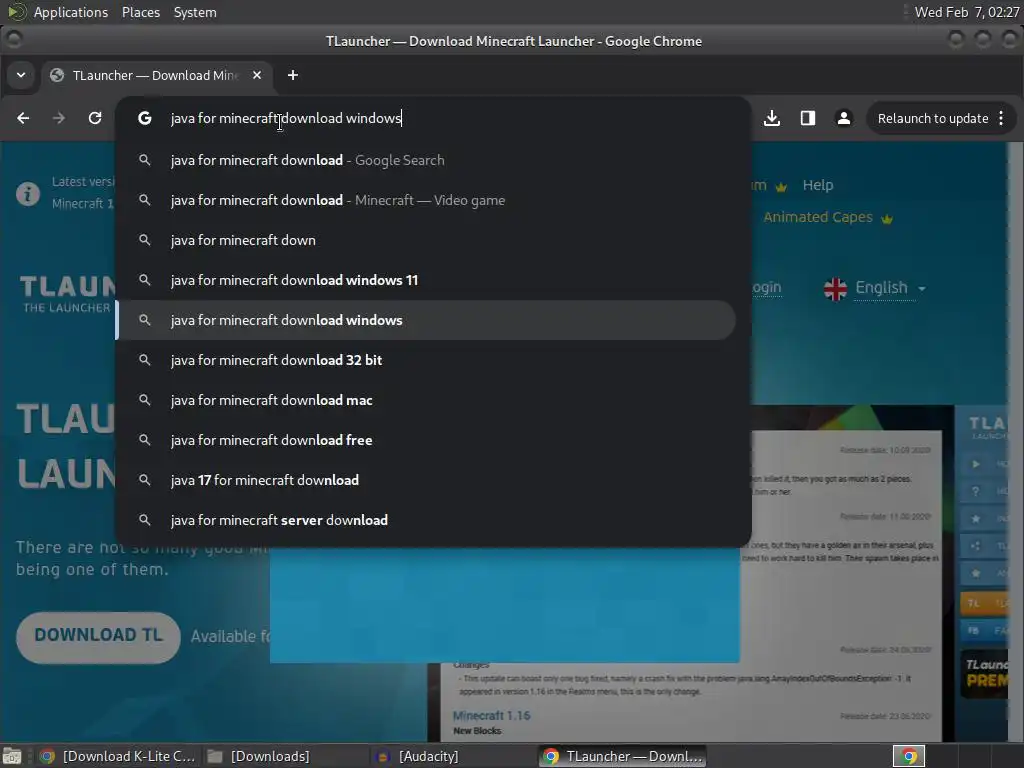Click the Google G icon in address bar
The width and height of the screenshot is (1024, 768).
click(145, 118)
